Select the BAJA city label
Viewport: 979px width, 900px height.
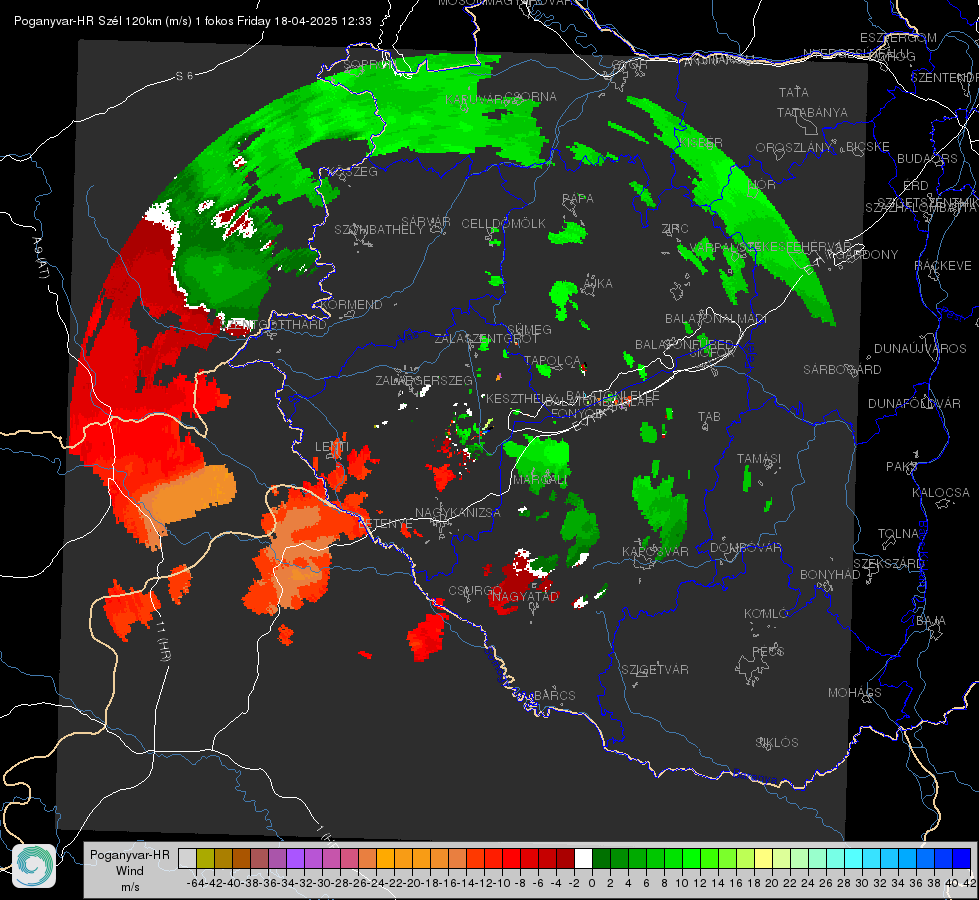click(x=931, y=621)
